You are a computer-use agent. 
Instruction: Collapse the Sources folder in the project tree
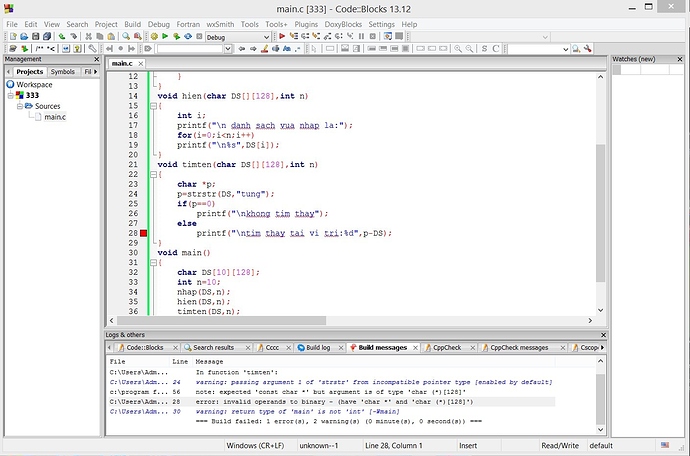point(20,106)
